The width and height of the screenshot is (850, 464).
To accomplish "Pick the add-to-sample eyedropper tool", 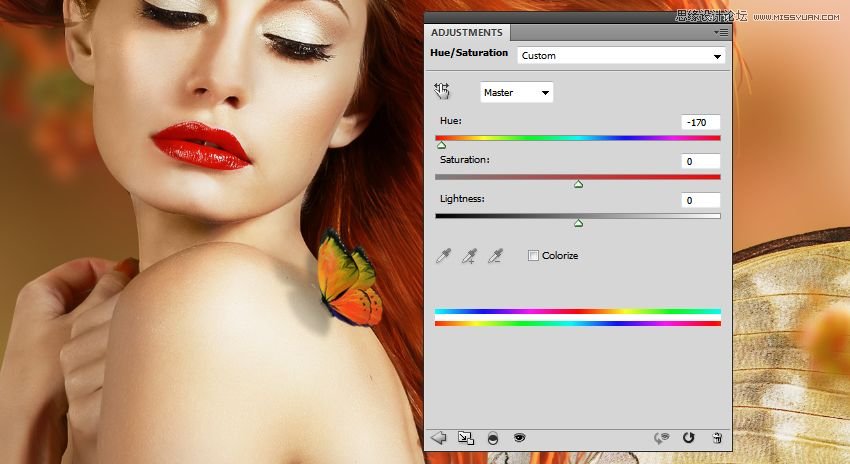I will pyautogui.click(x=469, y=256).
